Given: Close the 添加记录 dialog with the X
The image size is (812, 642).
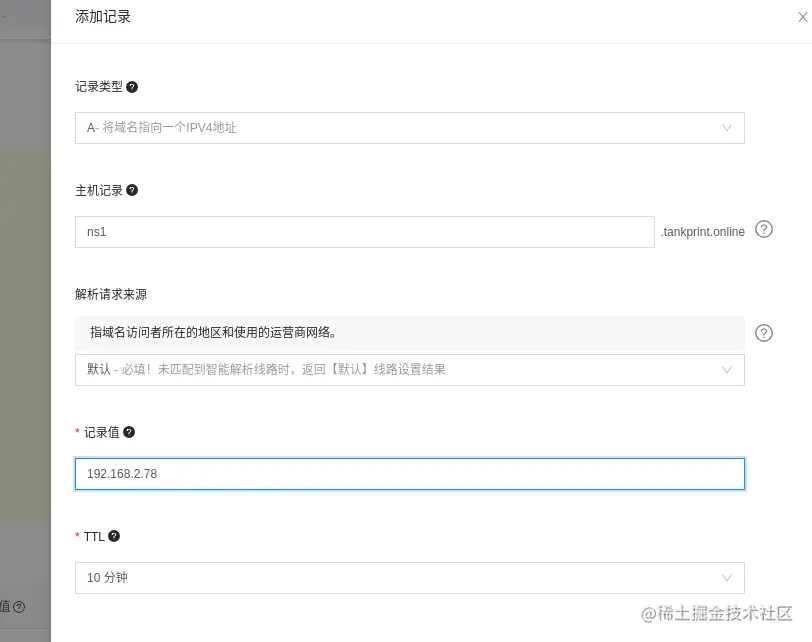Looking at the screenshot, I should tap(803, 17).
